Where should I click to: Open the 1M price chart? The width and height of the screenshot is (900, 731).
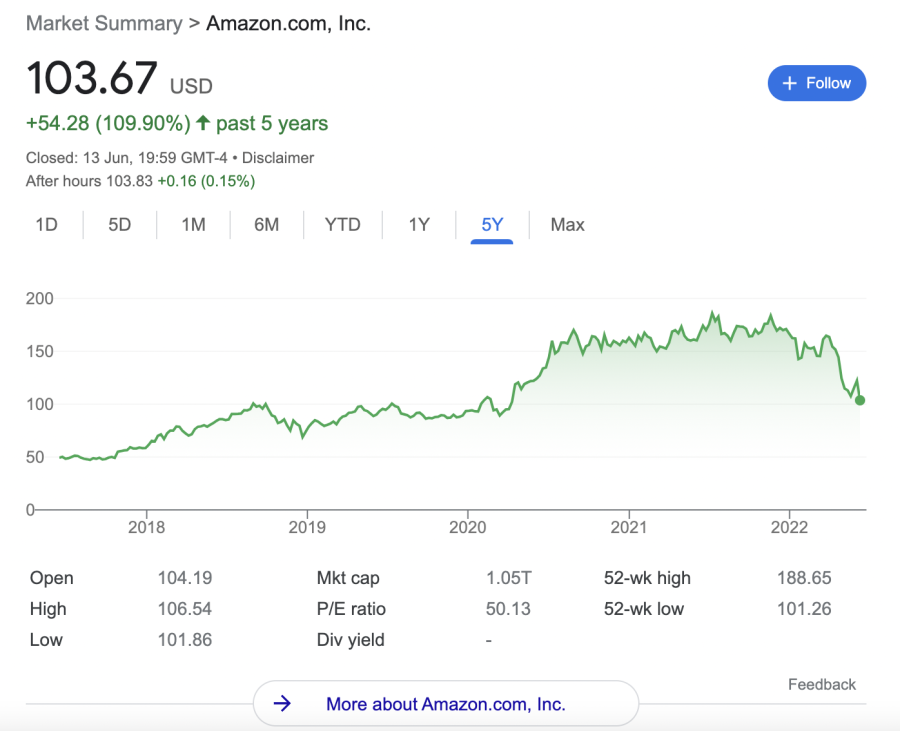coord(193,225)
